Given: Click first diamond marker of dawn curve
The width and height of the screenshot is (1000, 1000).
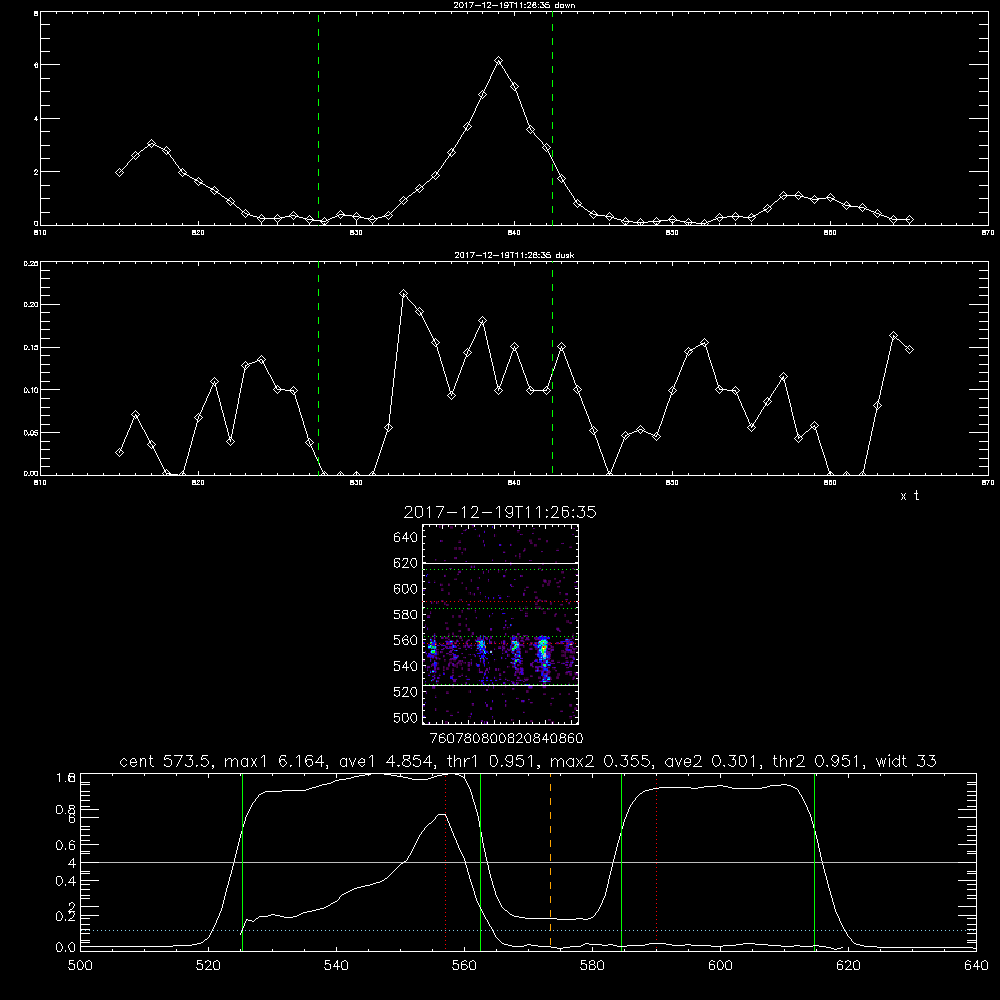Looking at the screenshot, I should pyautogui.click(x=119, y=173).
